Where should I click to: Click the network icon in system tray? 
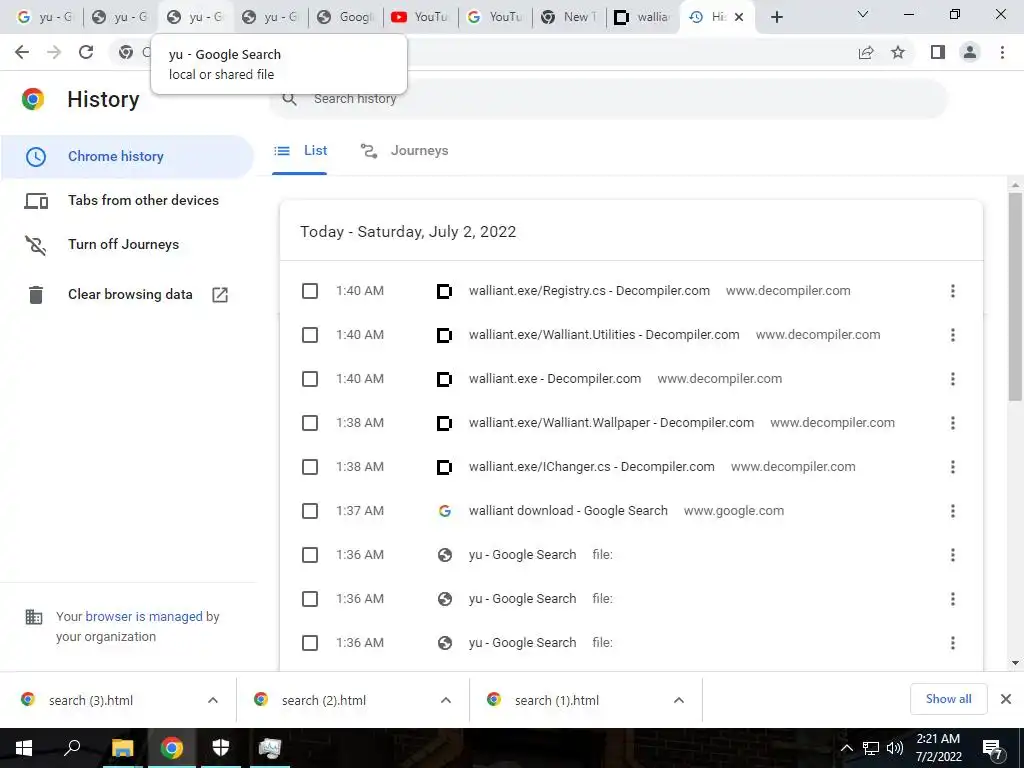pyautogui.click(x=871, y=748)
